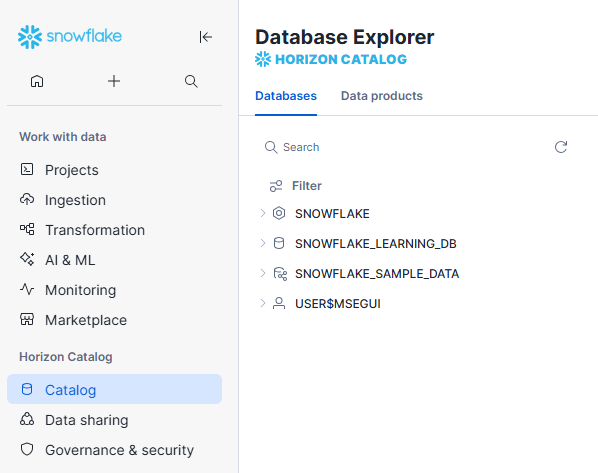The image size is (598, 473).
Task: Click the Snowflake logo
Action: 70,37
